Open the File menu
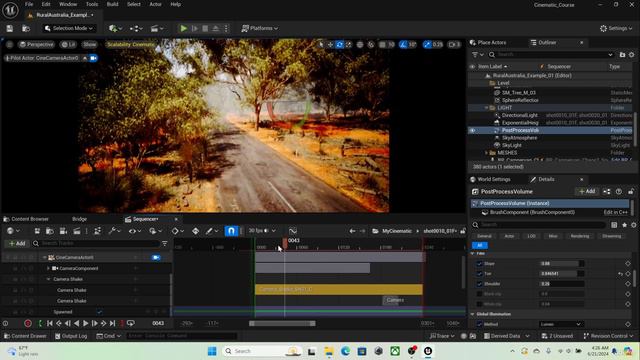 point(29,4)
